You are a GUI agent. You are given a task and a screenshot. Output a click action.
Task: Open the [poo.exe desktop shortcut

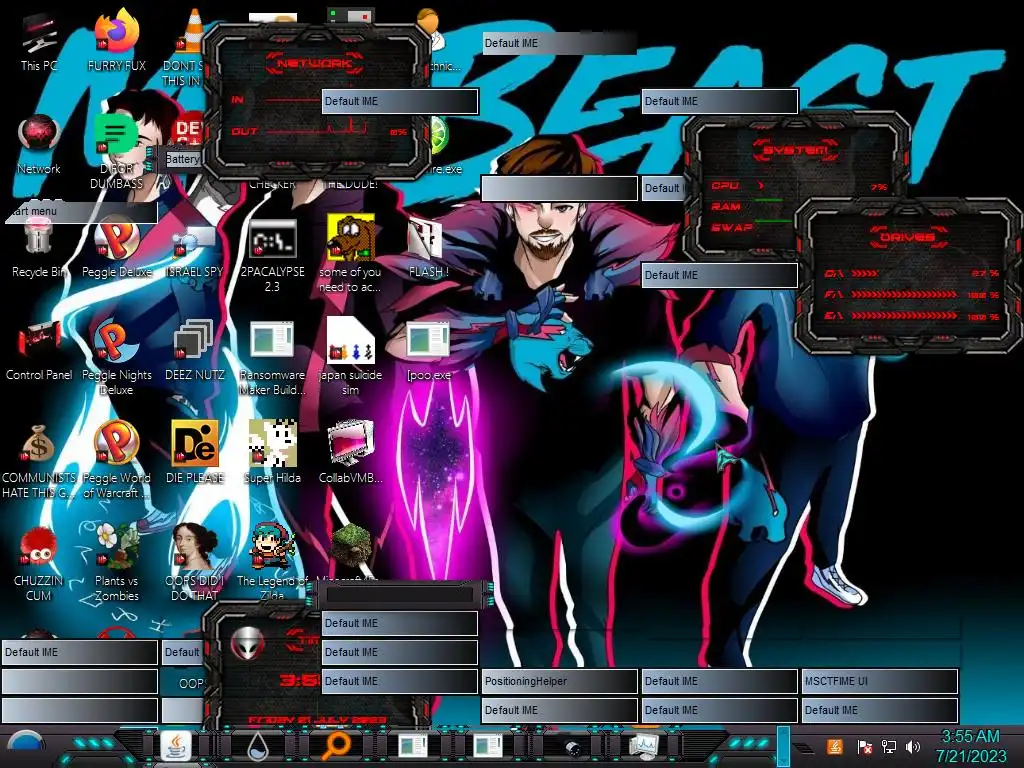pyautogui.click(x=428, y=351)
